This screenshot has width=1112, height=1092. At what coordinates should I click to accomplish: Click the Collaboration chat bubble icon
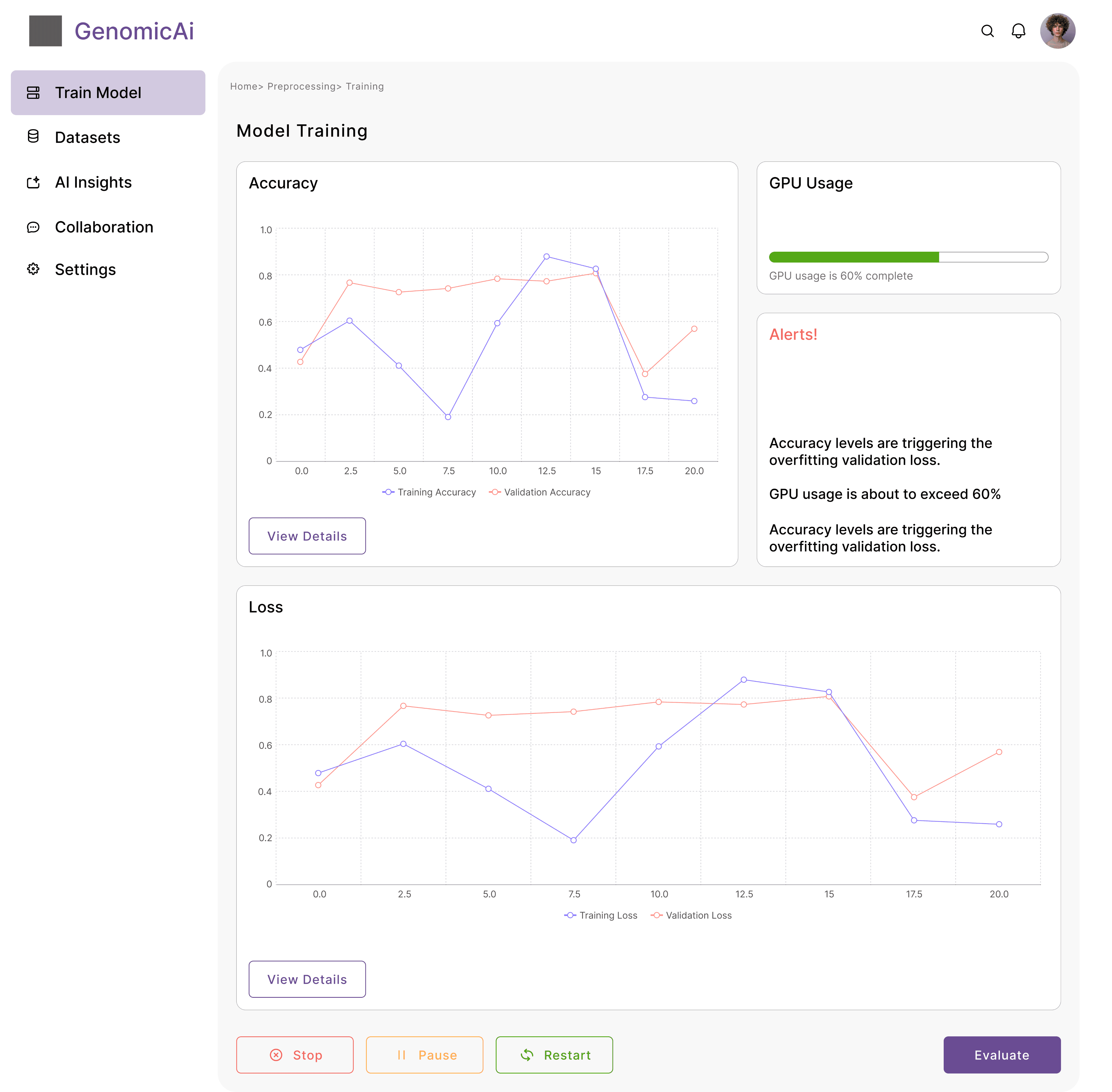33,227
